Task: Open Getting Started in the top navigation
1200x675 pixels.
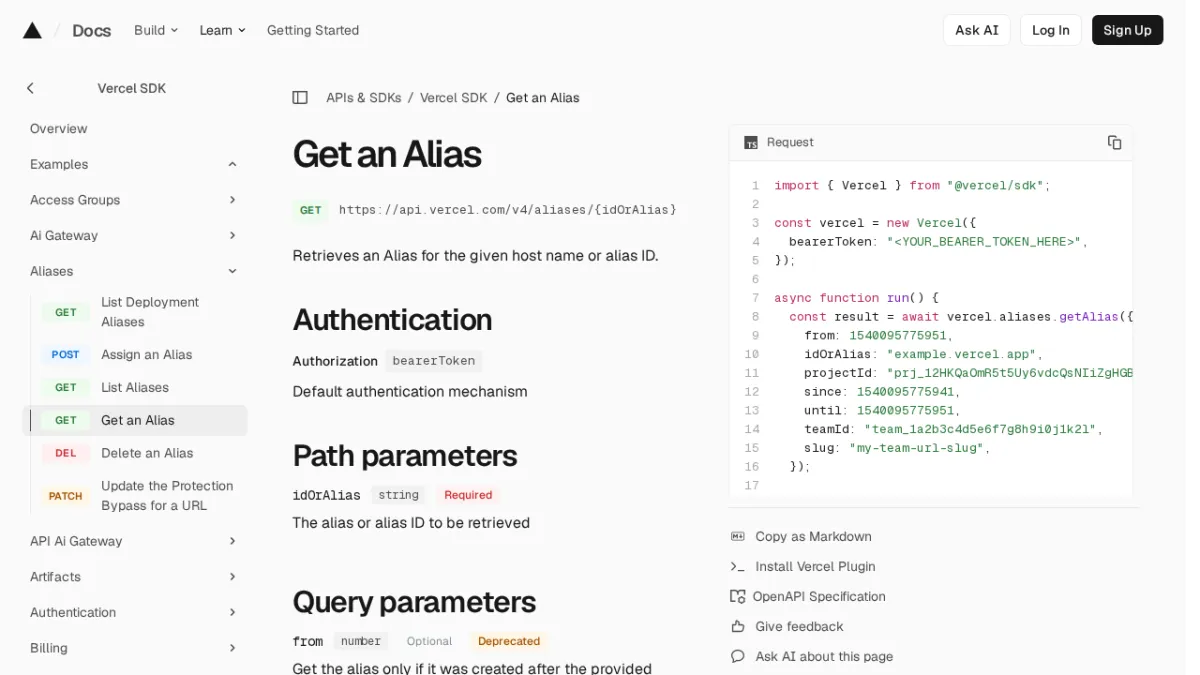Action: [313, 30]
